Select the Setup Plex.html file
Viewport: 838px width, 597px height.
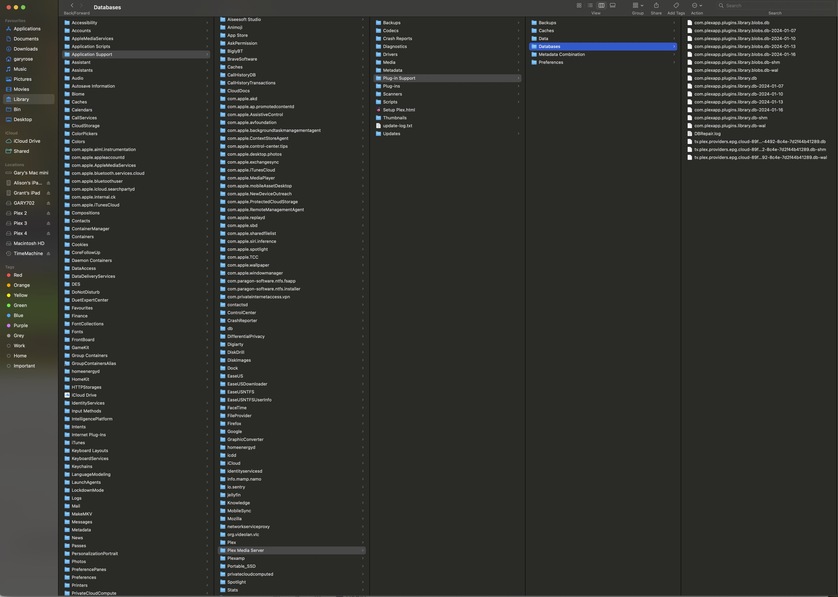point(447,110)
